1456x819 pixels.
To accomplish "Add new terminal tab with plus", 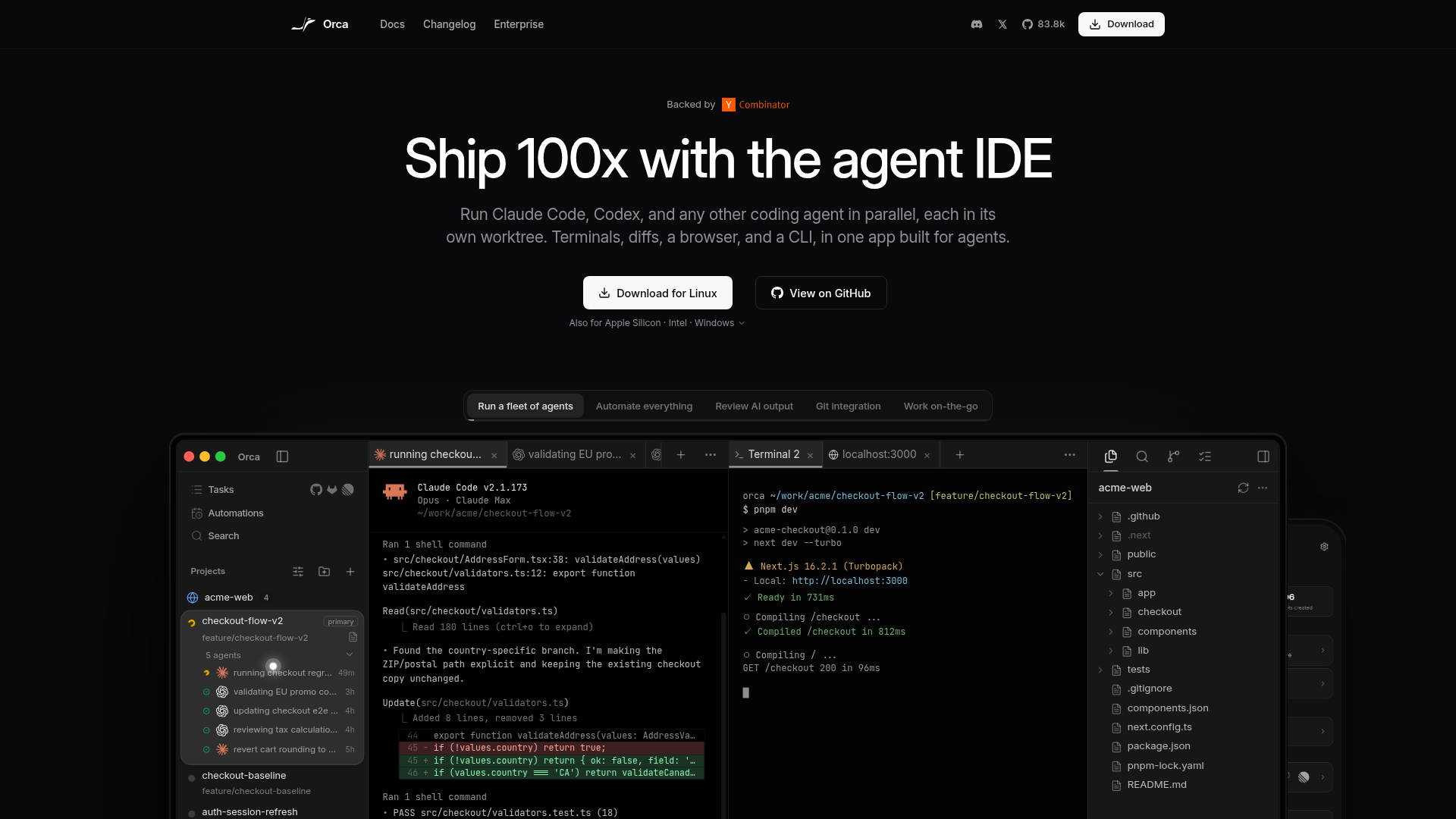I will 960,455.
